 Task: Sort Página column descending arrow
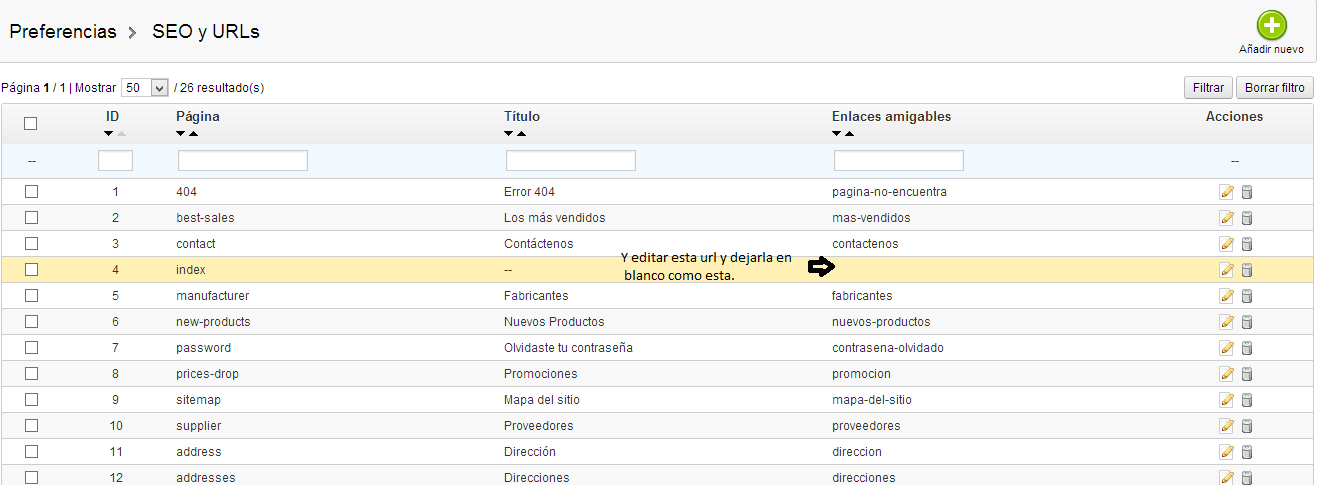pos(181,134)
